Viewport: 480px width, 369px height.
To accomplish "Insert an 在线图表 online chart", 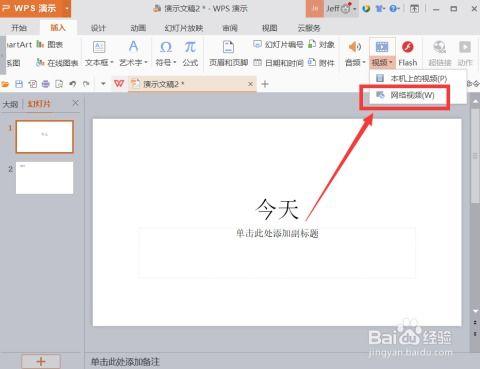I will pos(57,63).
